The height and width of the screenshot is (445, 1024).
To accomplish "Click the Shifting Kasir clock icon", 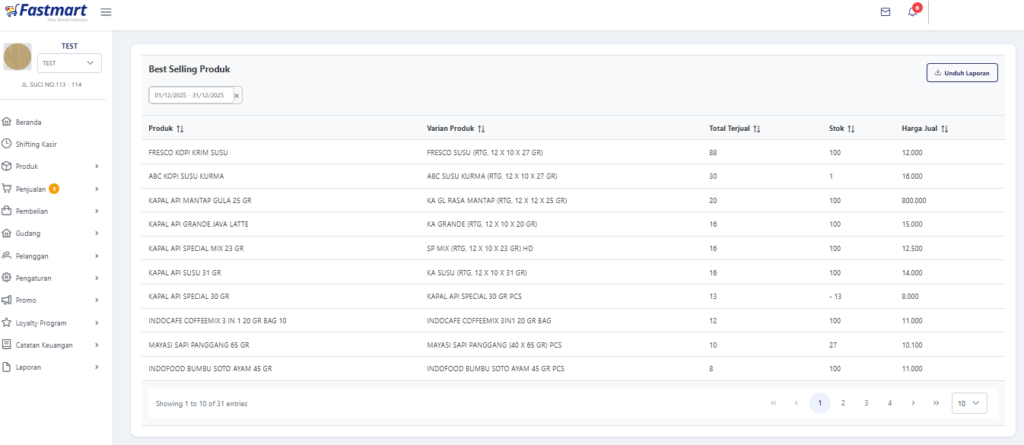I will (x=7, y=144).
